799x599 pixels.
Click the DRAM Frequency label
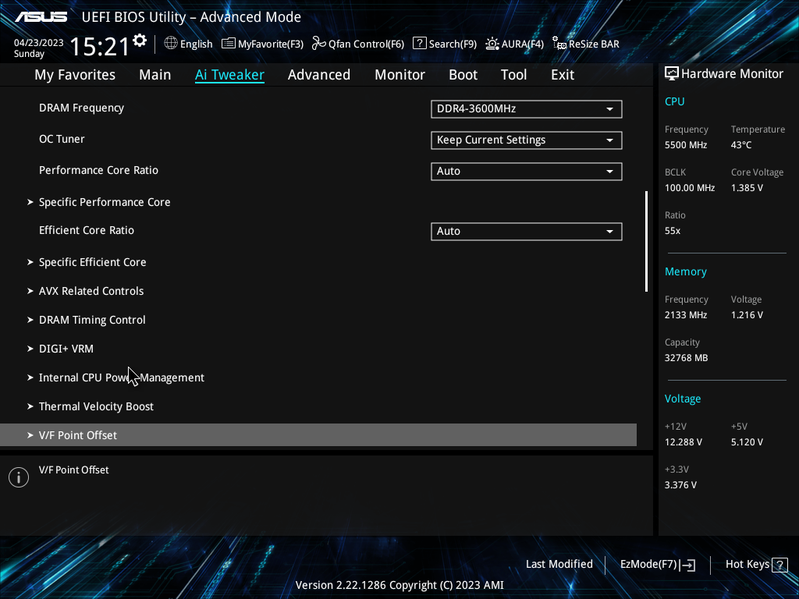(82, 108)
